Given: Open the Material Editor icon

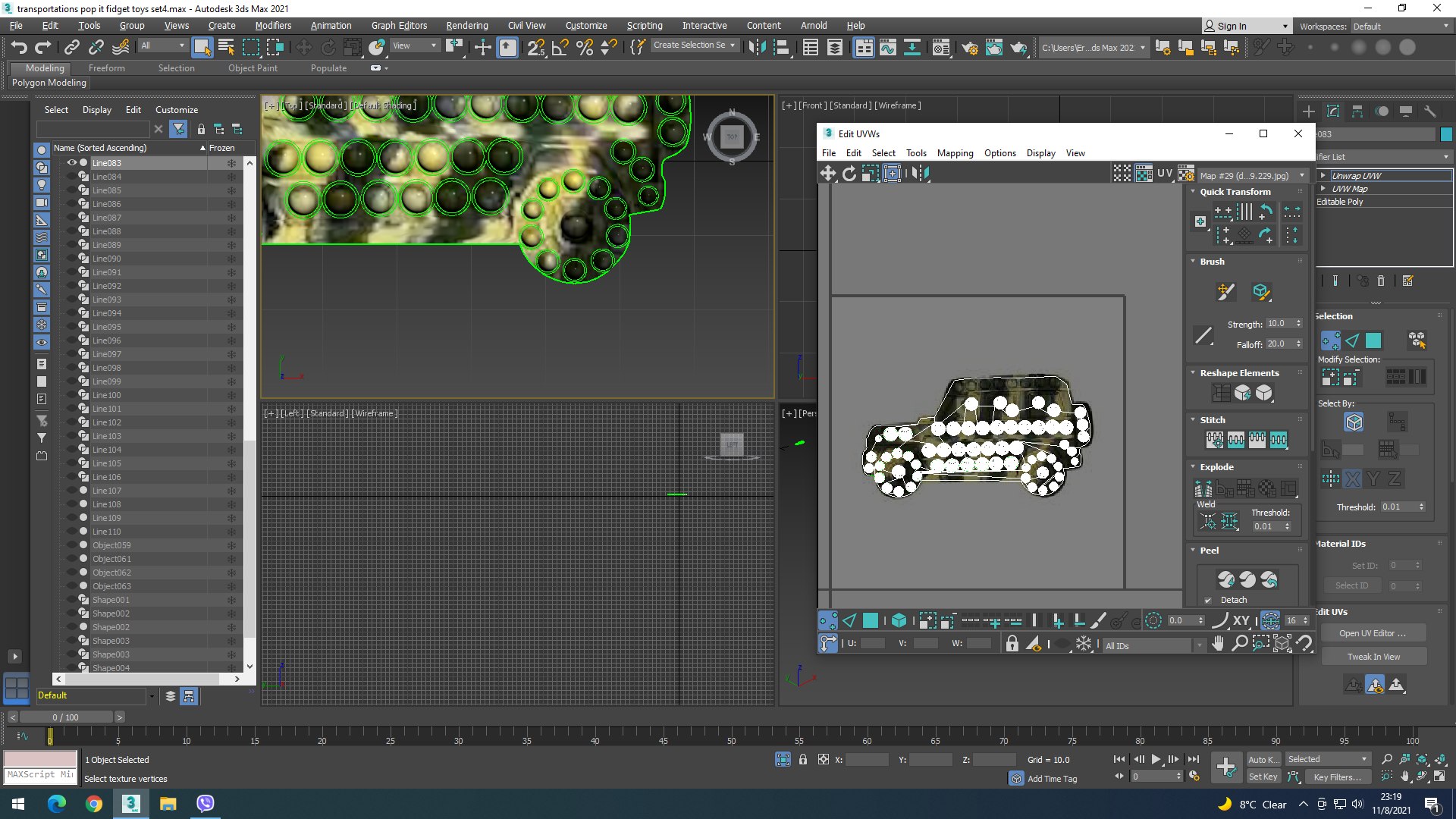Looking at the screenshot, I should [x=941, y=48].
